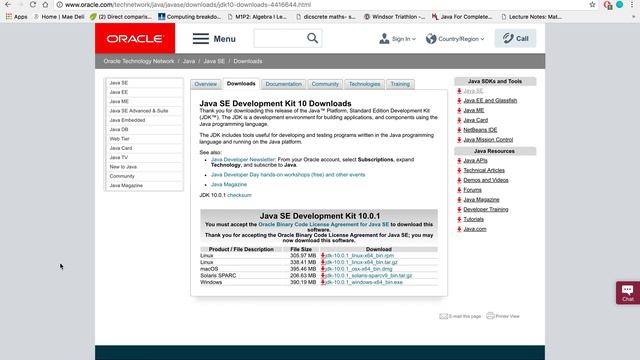
Task: Reload the page with the refresh icon
Action: click(33, 4)
